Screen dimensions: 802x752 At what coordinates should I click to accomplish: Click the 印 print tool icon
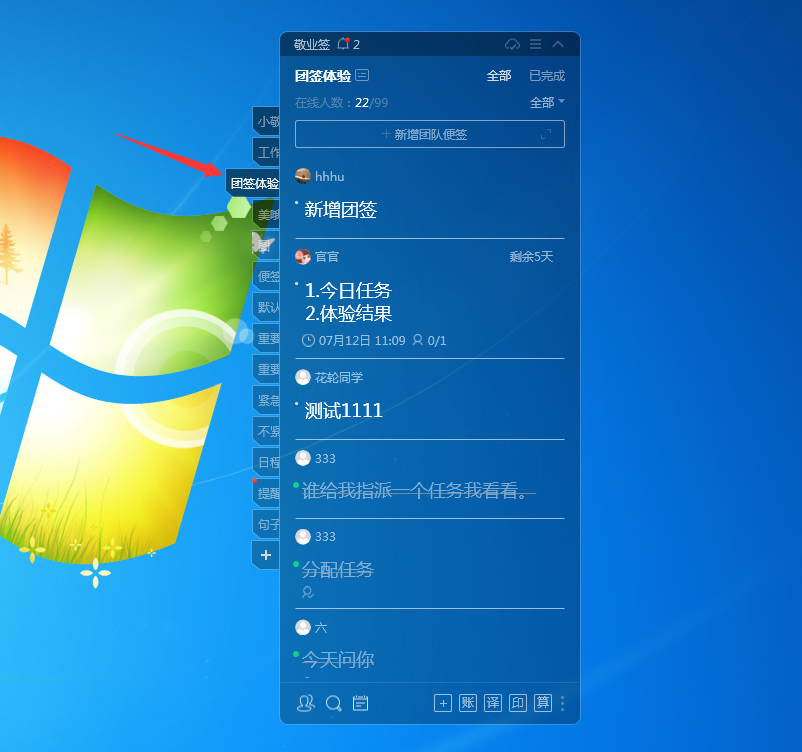click(518, 703)
